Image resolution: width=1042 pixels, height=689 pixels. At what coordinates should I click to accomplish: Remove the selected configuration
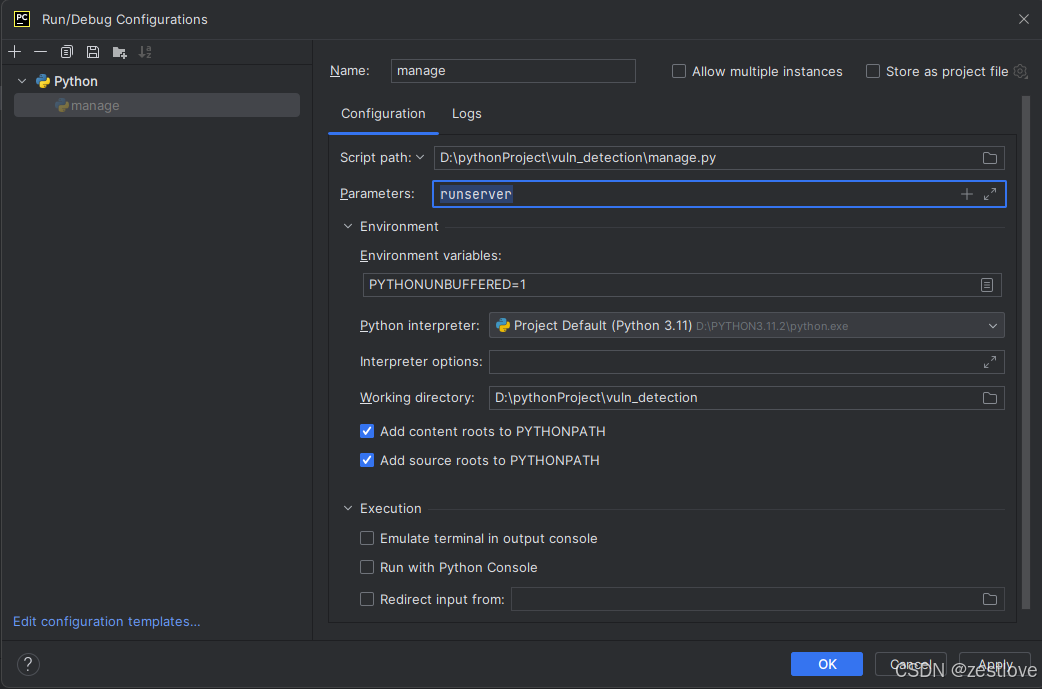coord(41,52)
